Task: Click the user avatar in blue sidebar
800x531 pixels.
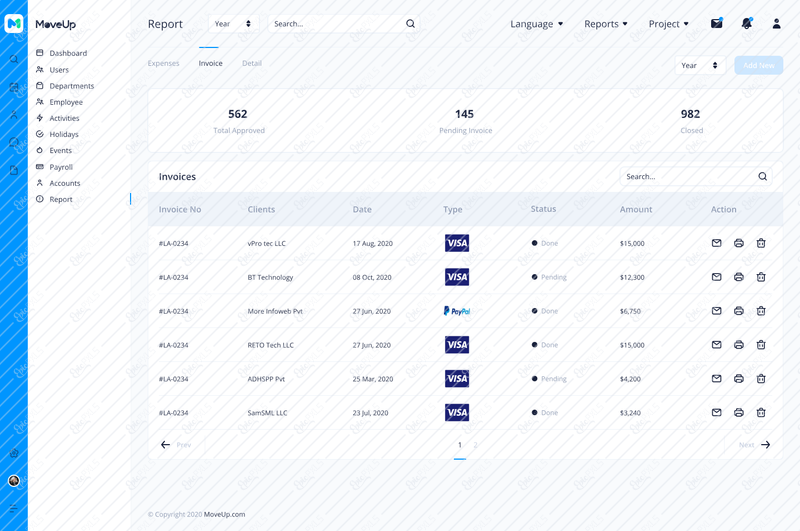Action: [14, 481]
